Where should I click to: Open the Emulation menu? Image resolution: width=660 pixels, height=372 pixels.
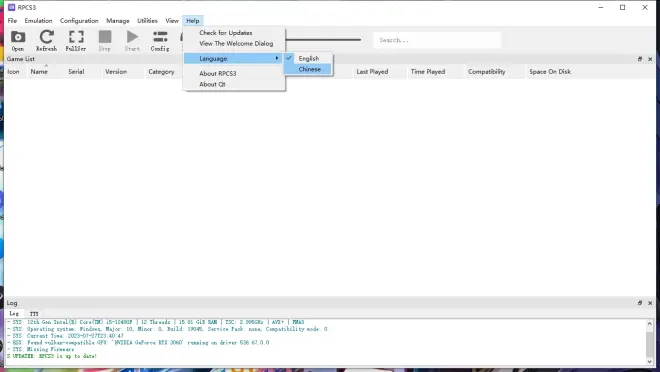[x=38, y=21]
